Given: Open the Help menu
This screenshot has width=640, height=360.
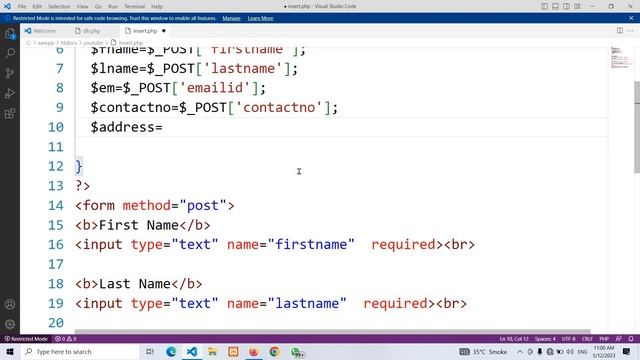Looking at the screenshot, I should (157, 6).
